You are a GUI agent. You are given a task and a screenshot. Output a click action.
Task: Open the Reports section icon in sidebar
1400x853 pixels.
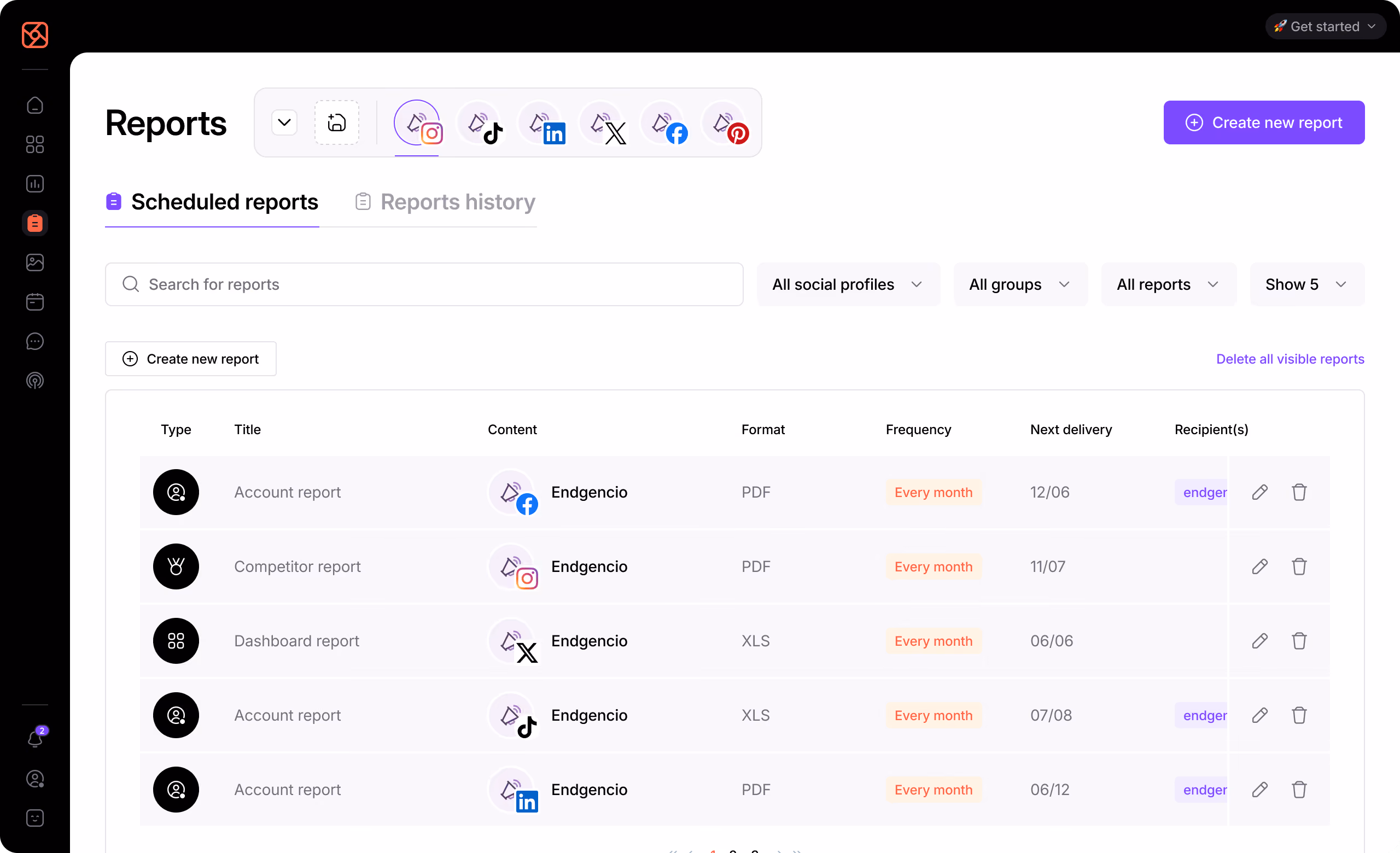pos(34,223)
